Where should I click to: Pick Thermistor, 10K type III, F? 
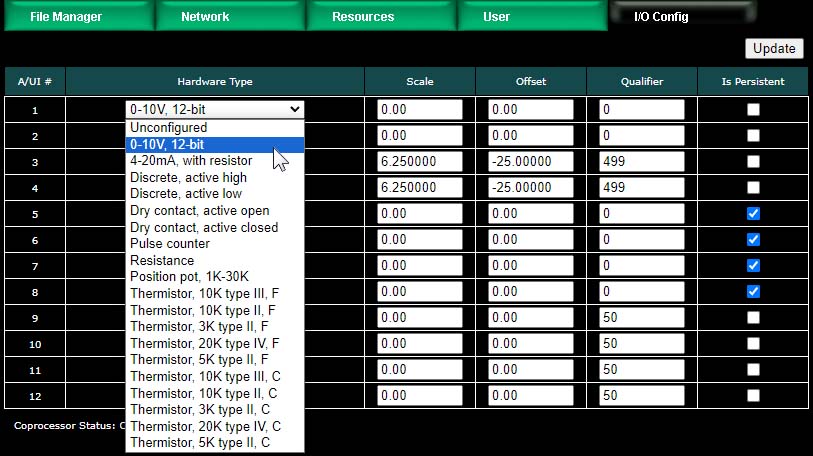point(204,294)
